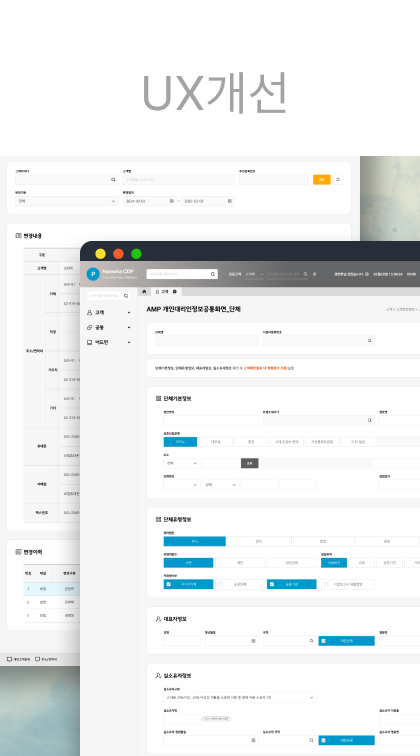This screenshot has height=756, width=420.
Task: Click the header search input field
Action: click(x=182, y=274)
